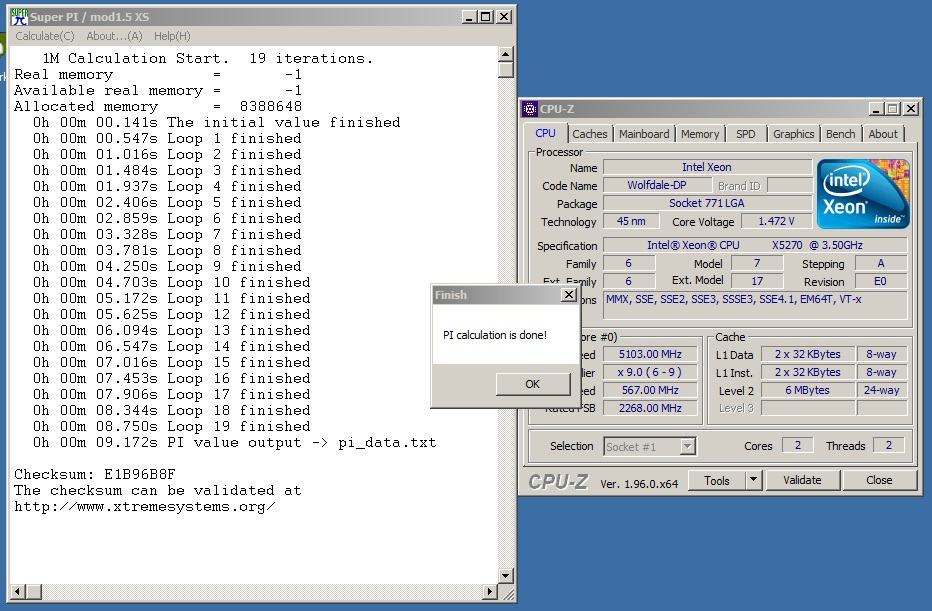Click the Allocated memory = 8388648 line
Image resolution: width=932 pixels, height=611 pixels.
(158, 106)
